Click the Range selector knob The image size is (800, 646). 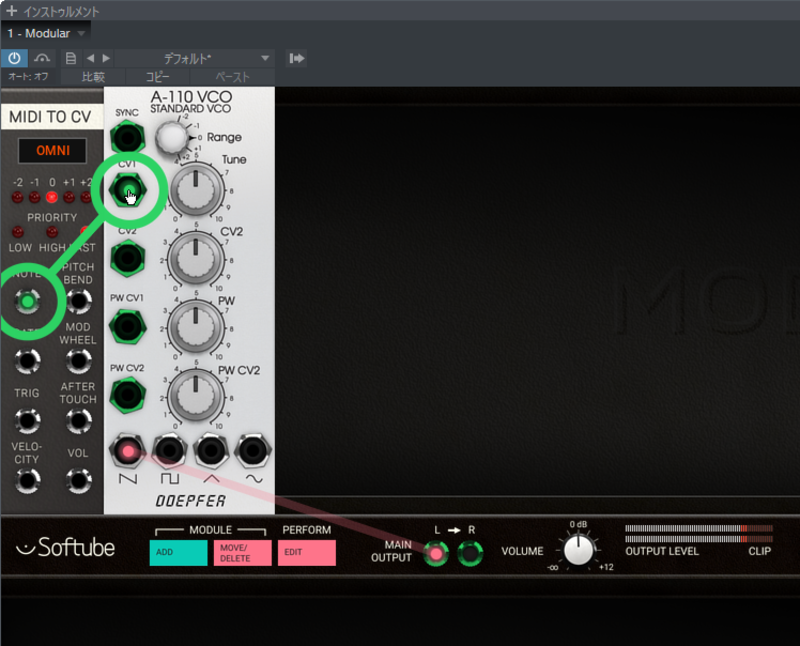(x=171, y=137)
